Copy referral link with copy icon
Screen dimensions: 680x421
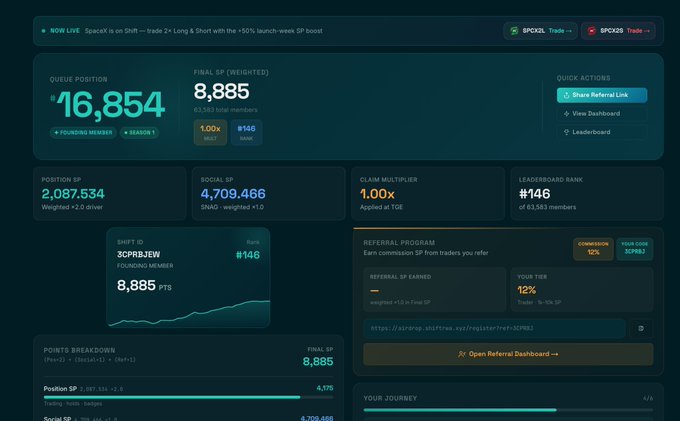[641, 328]
